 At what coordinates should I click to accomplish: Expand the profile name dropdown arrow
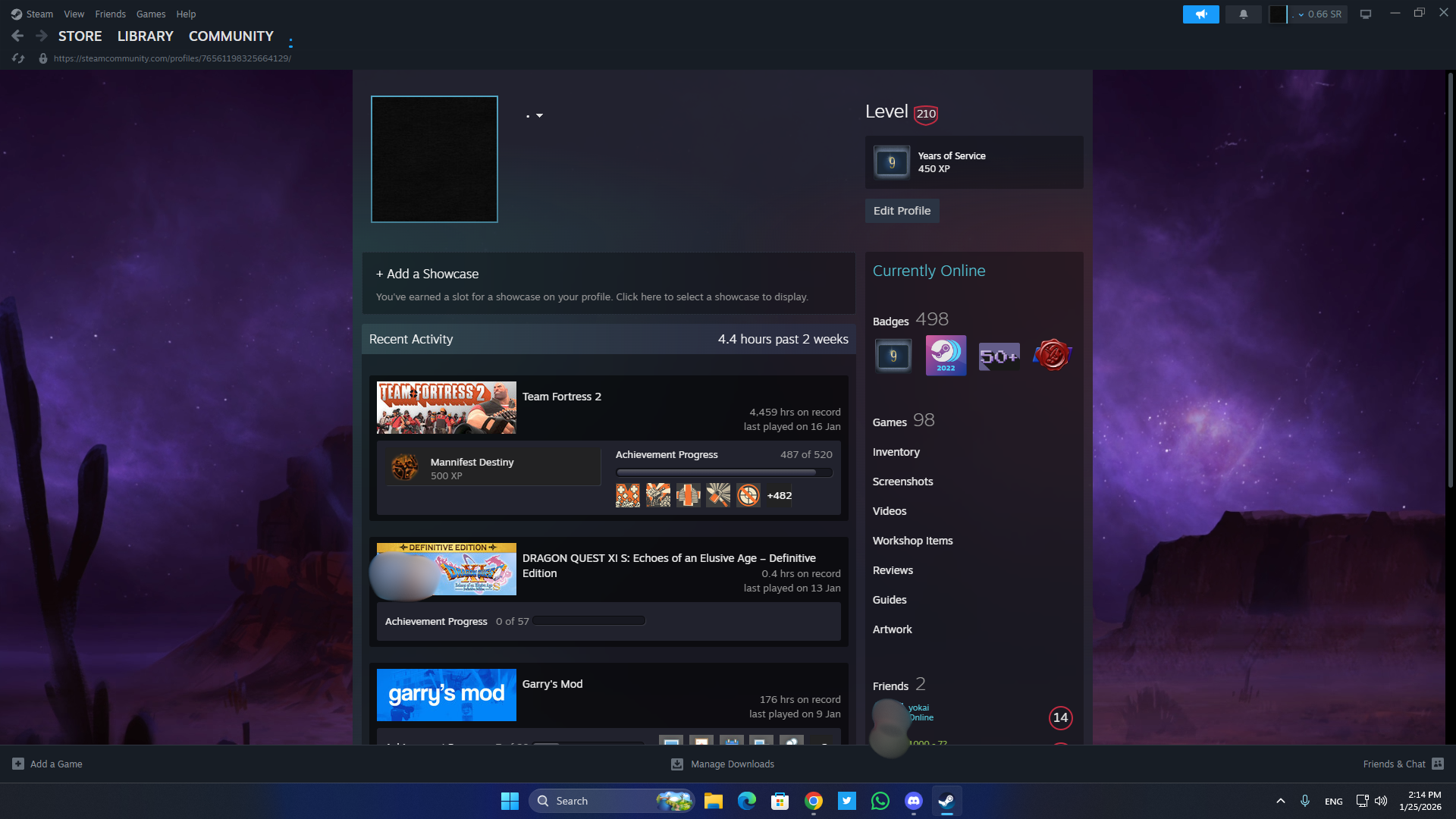[x=539, y=116]
